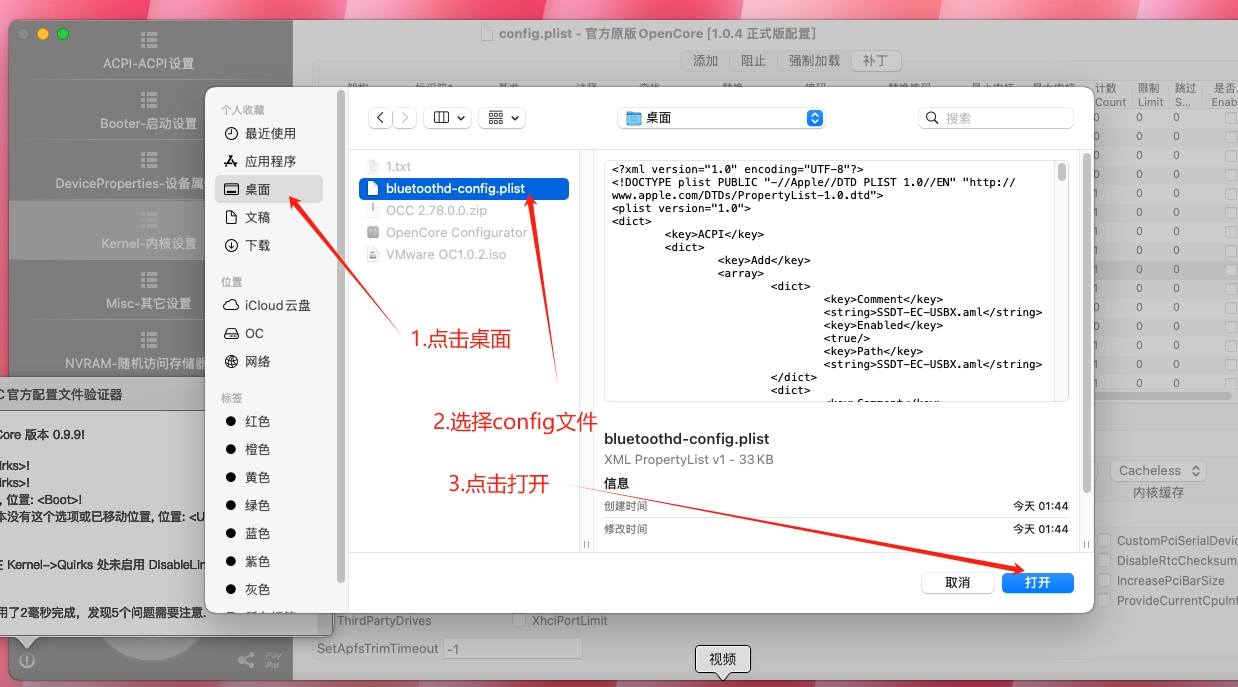Open ACPI-ACPI设置 section
Image resolution: width=1238 pixels, height=687 pixels.
[x=149, y=50]
